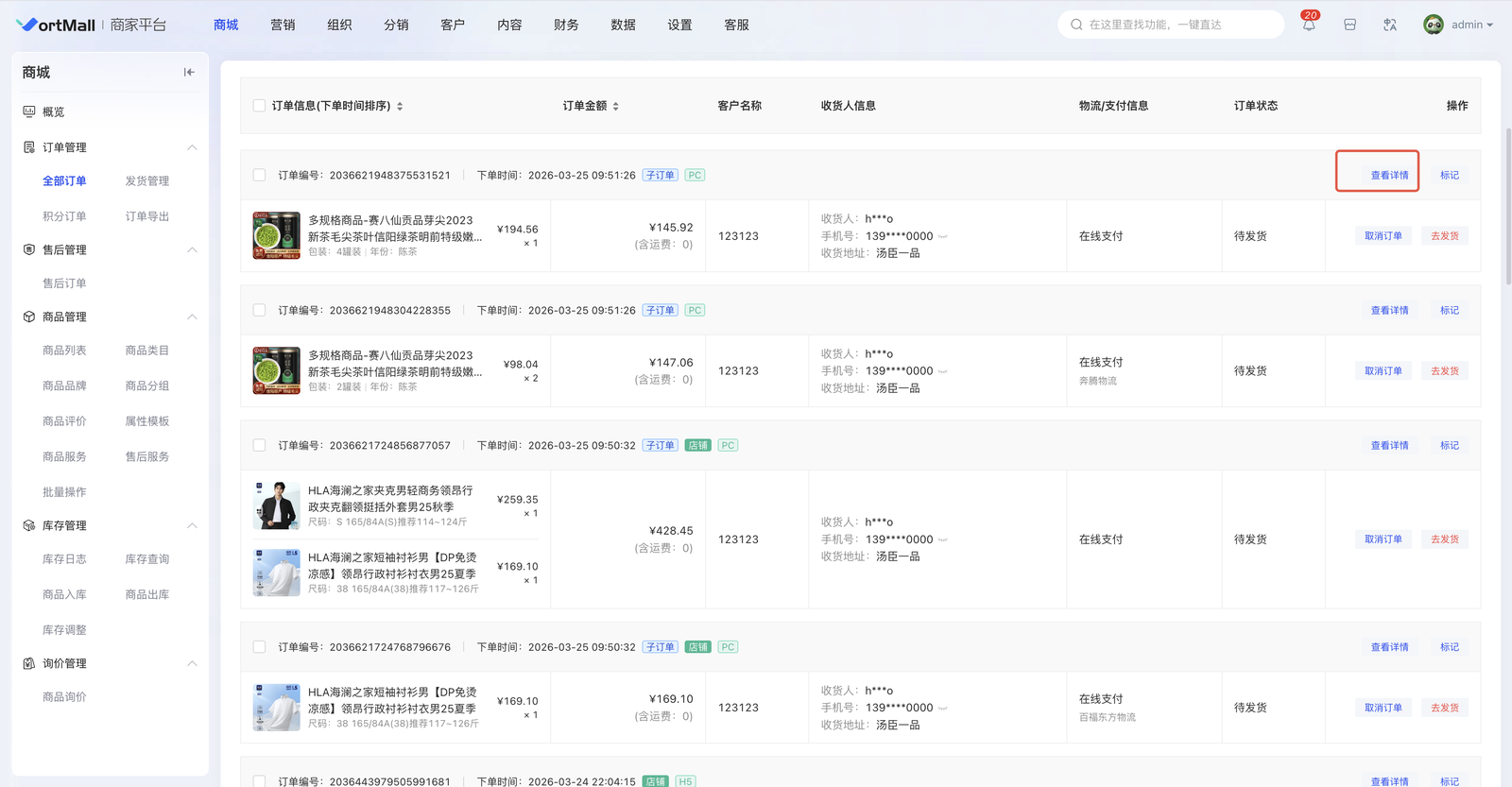Open the 财务 top navigation tab
The height and width of the screenshot is (787, 1512).
[x=566, y=25]
